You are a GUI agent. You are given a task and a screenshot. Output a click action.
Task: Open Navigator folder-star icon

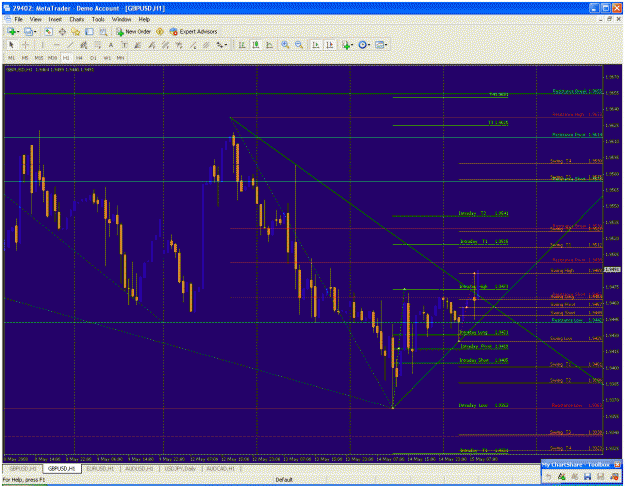tap(75, 31)
